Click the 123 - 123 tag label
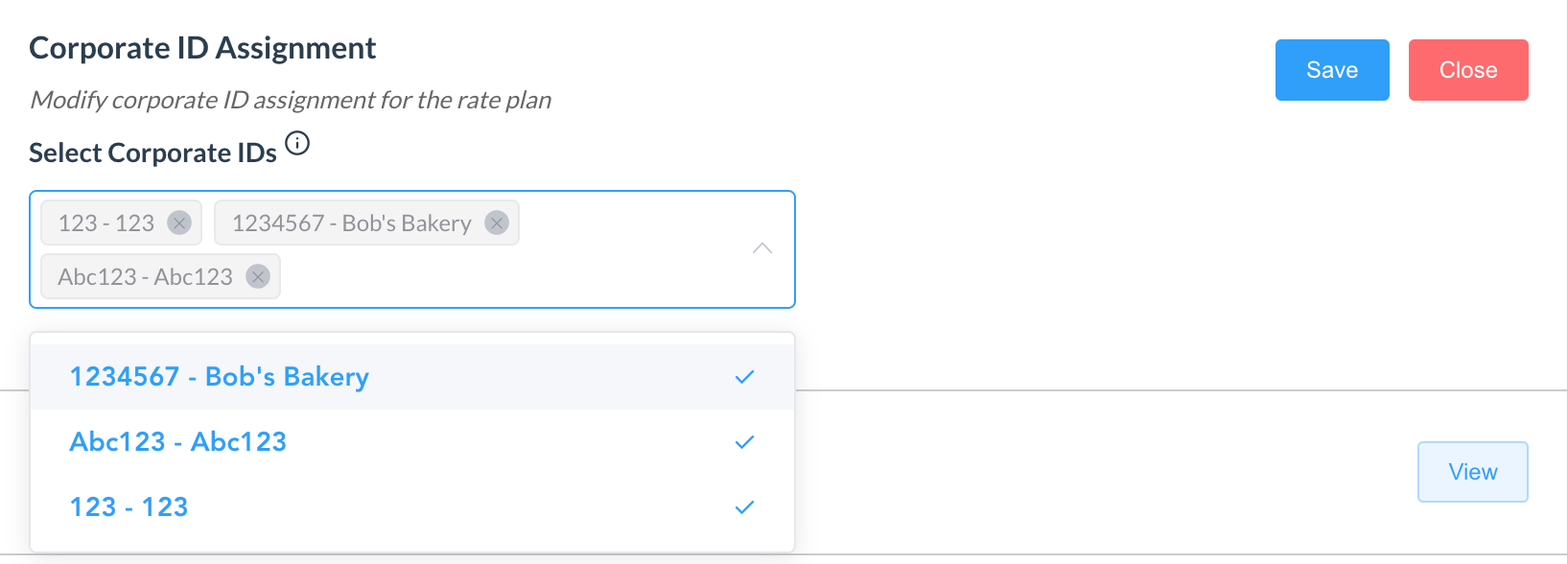The image size is (1568, 564). point(105,223)
